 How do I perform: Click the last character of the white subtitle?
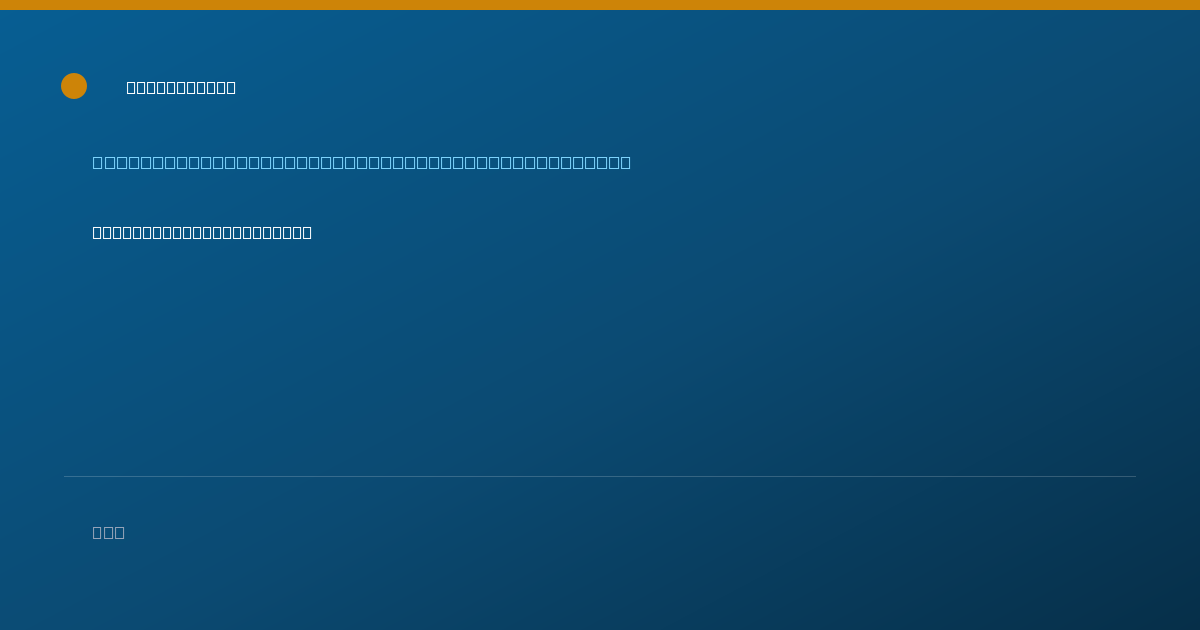click(x=306, y=233)
